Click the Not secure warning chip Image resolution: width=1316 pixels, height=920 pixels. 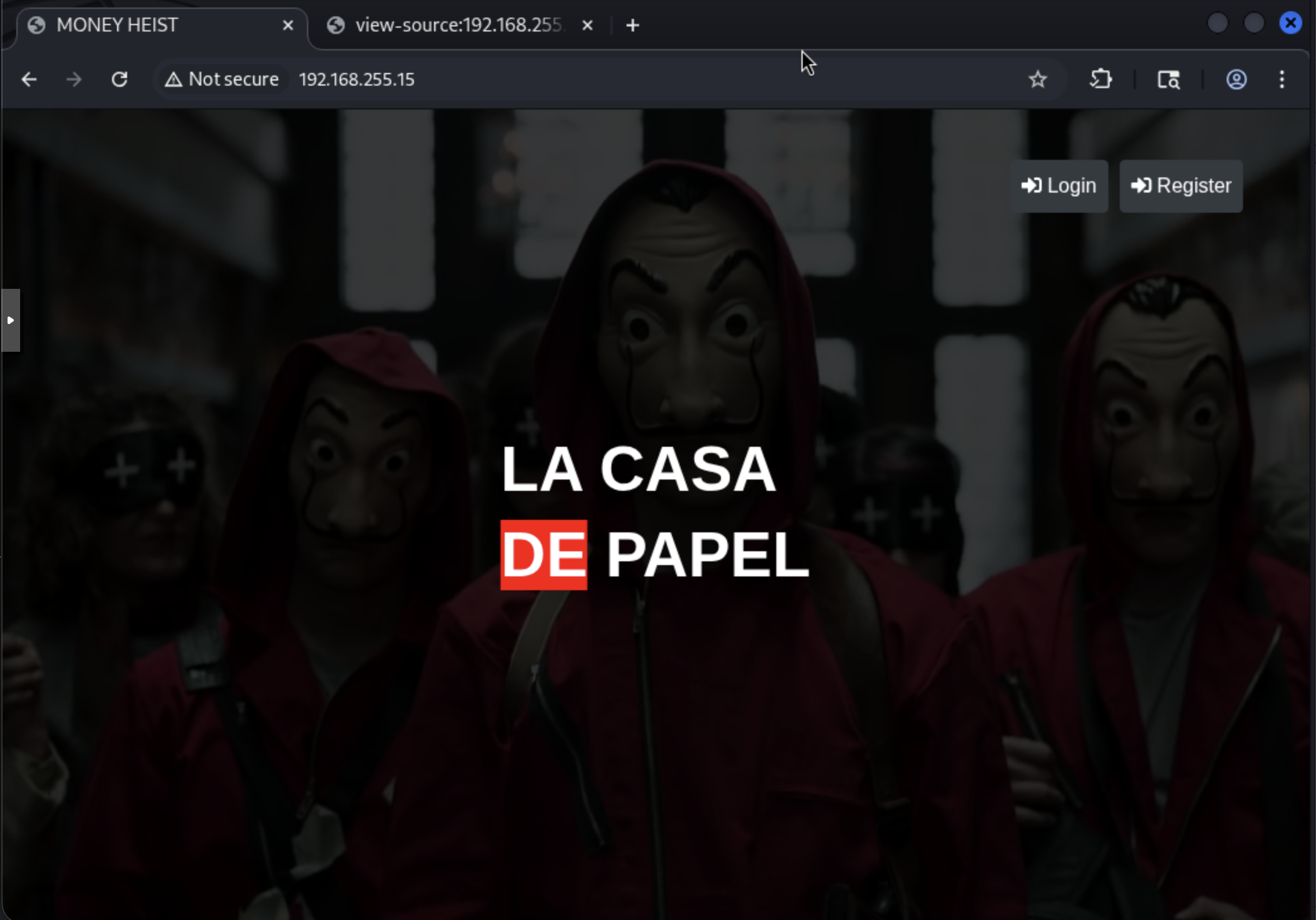221,79
